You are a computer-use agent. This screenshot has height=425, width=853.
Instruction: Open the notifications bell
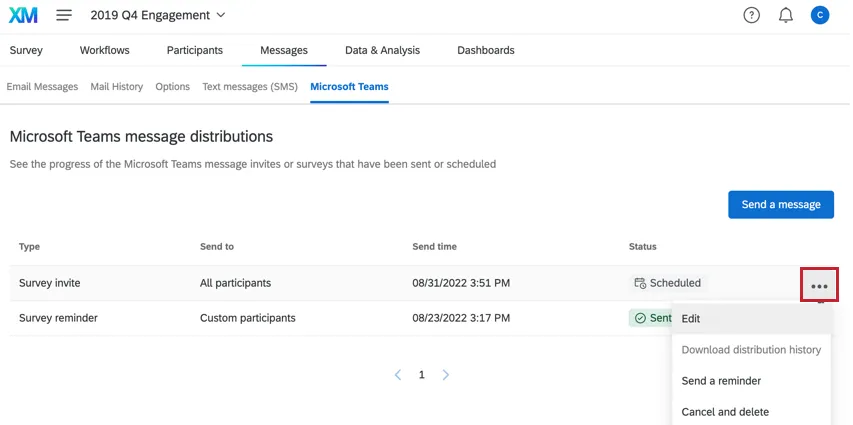tap(786, 15)
